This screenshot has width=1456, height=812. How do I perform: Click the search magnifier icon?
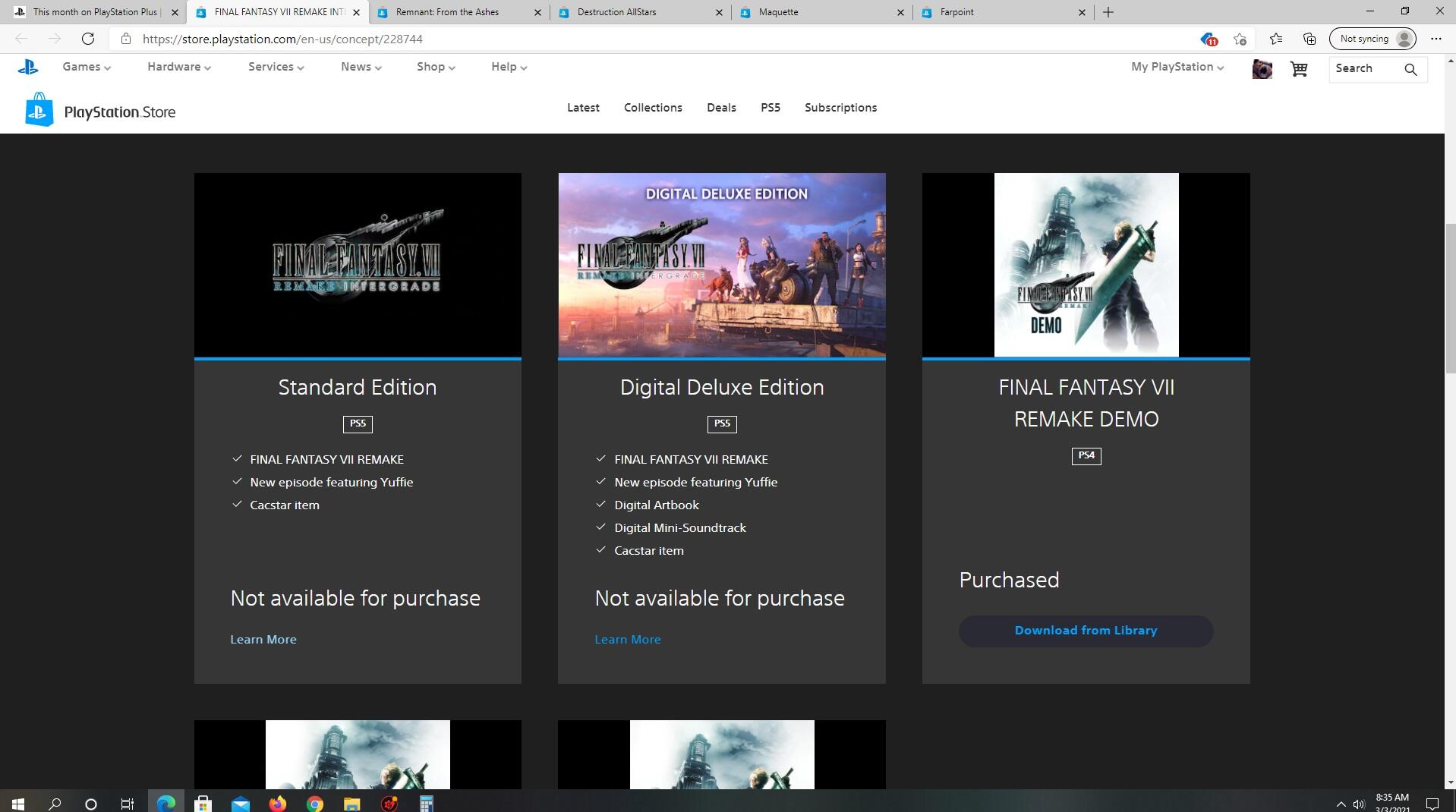(x=1410, y=69)
